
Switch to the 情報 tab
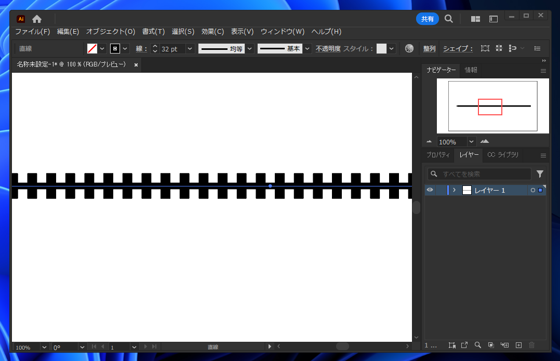[x=471, y=70]
